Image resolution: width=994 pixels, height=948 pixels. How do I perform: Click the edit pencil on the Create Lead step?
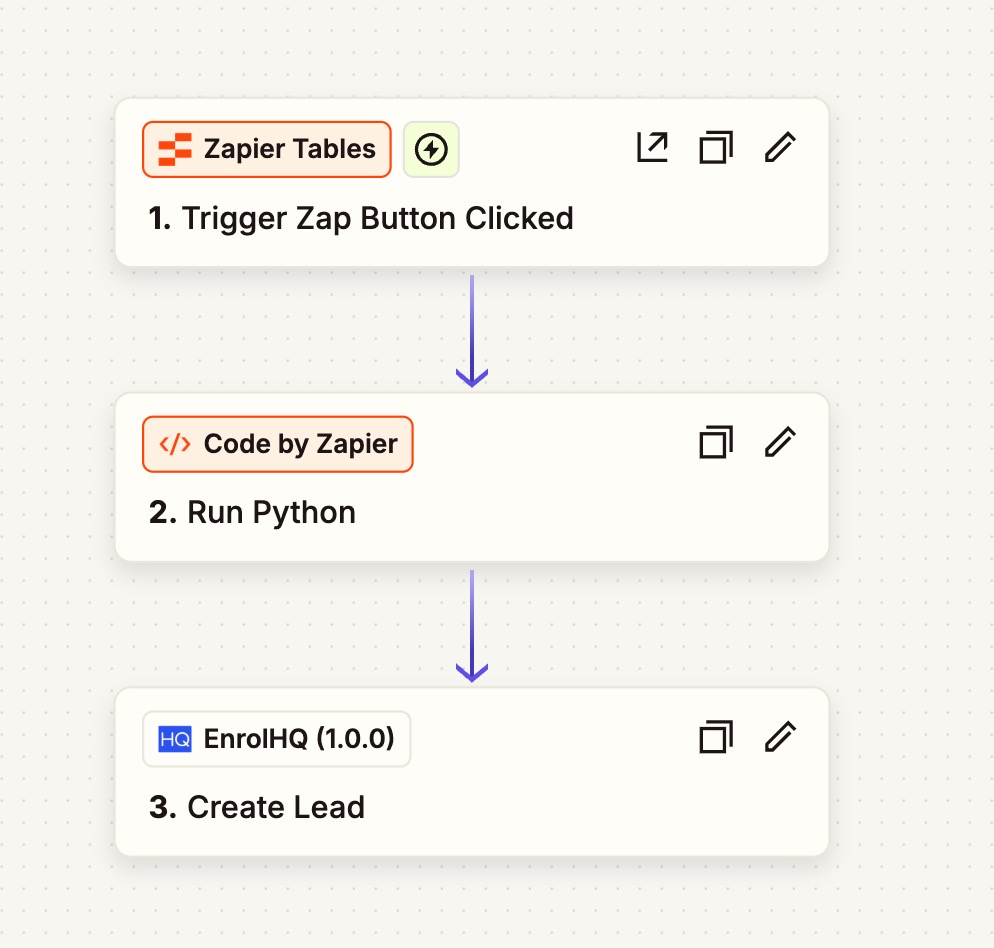click(780, 736)
